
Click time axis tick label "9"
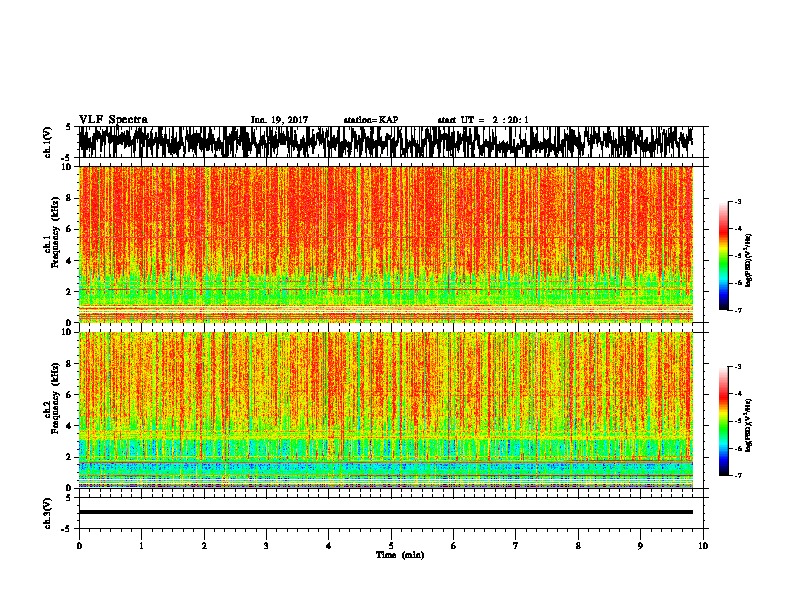pos(640,546)
